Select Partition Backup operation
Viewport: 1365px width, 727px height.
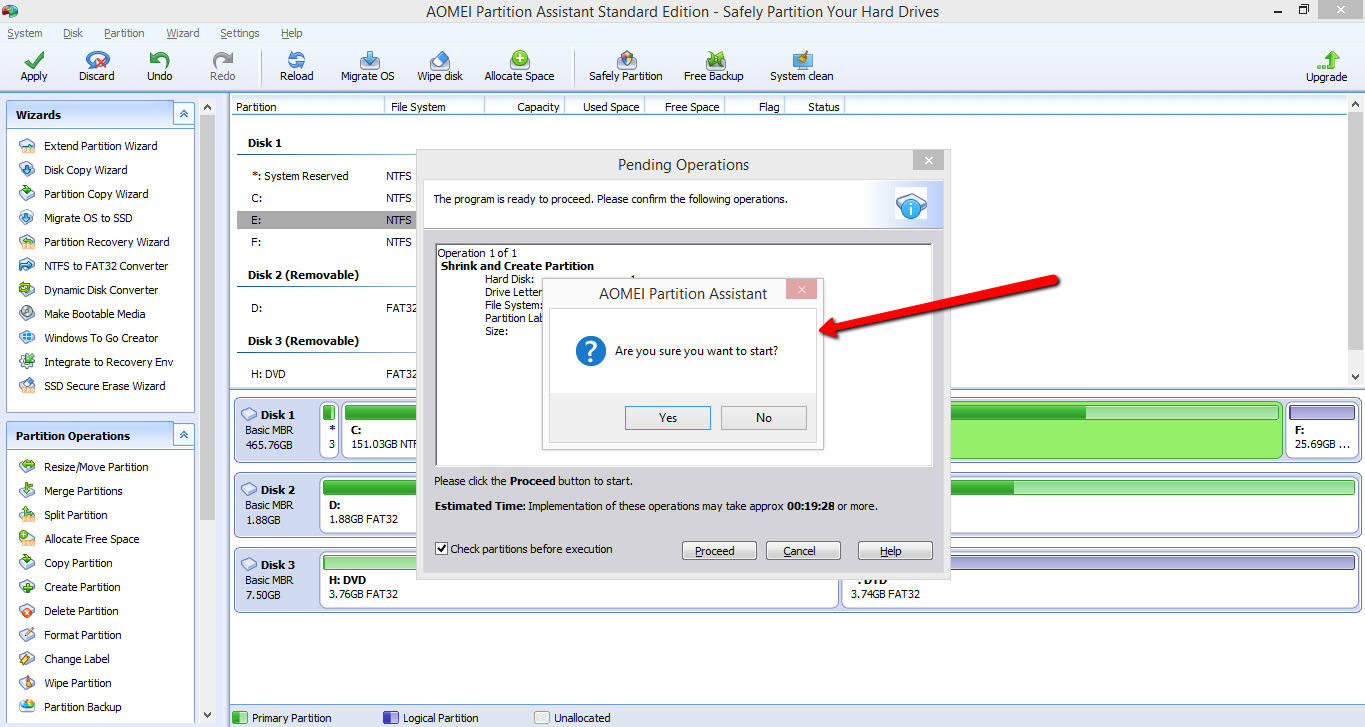pos(83,707)
